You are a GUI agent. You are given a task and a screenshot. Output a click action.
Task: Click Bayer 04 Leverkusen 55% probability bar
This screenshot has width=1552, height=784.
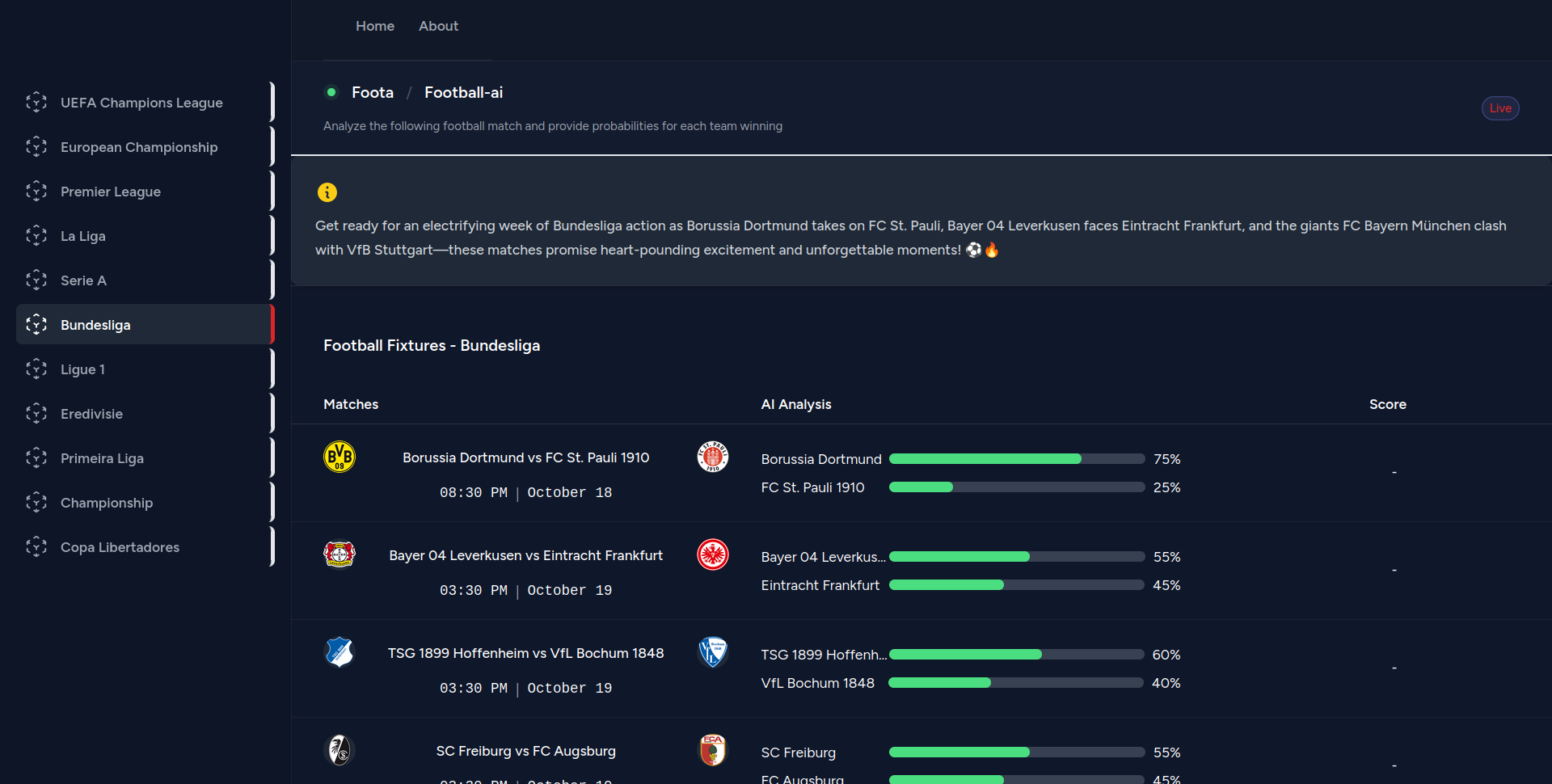[x=1017, y=556]
